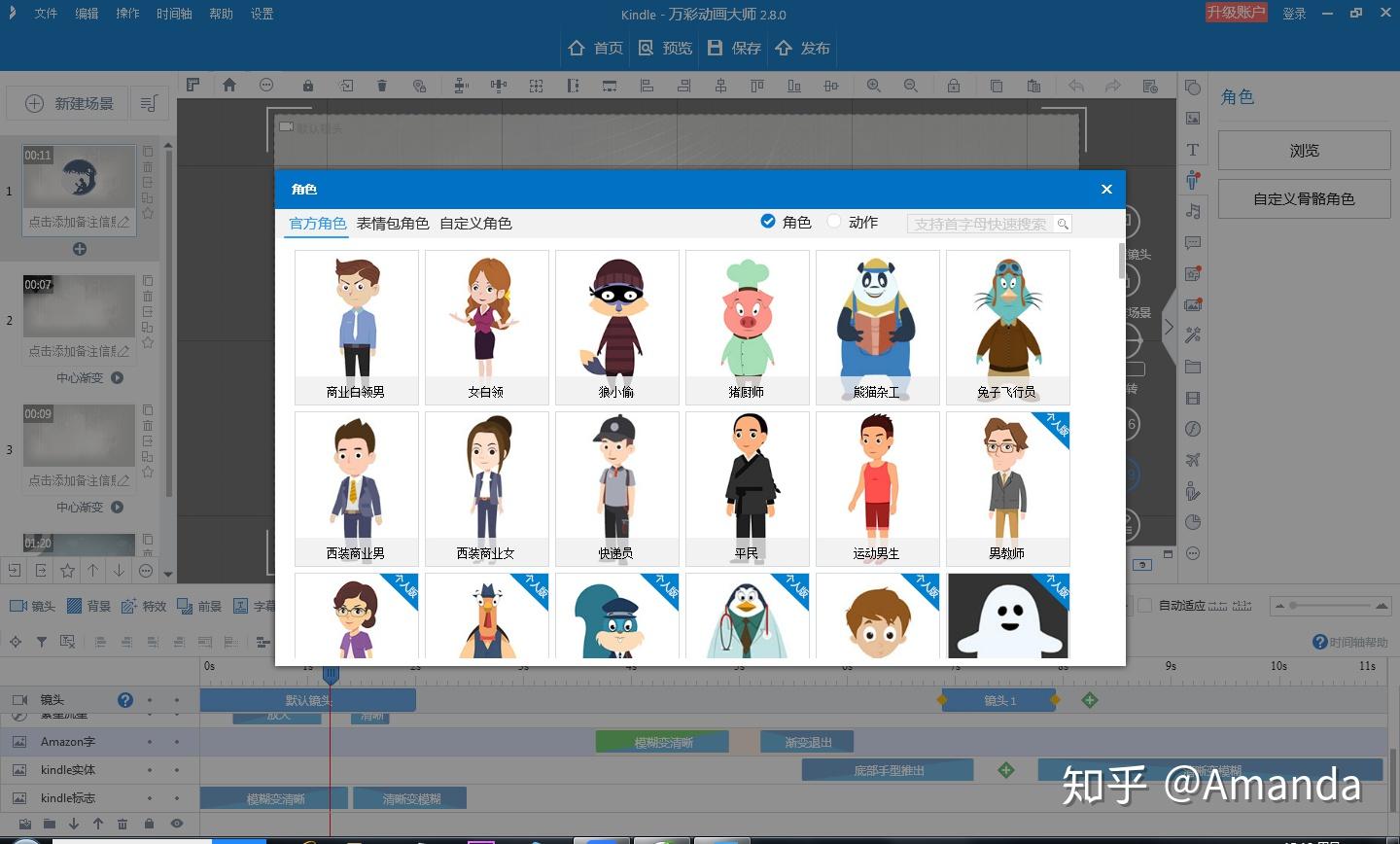Click the home icon in canvas toolbar

(229, 86)
